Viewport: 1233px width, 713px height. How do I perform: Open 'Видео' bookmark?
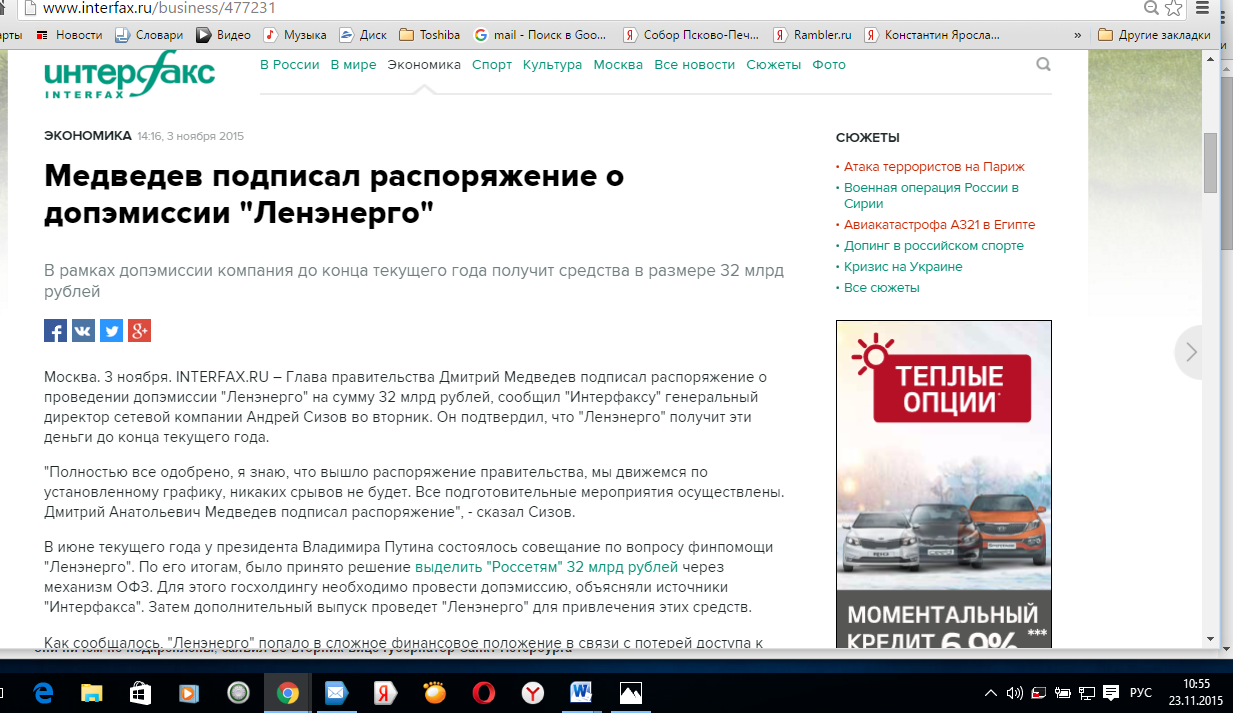[x=223, y=35]
